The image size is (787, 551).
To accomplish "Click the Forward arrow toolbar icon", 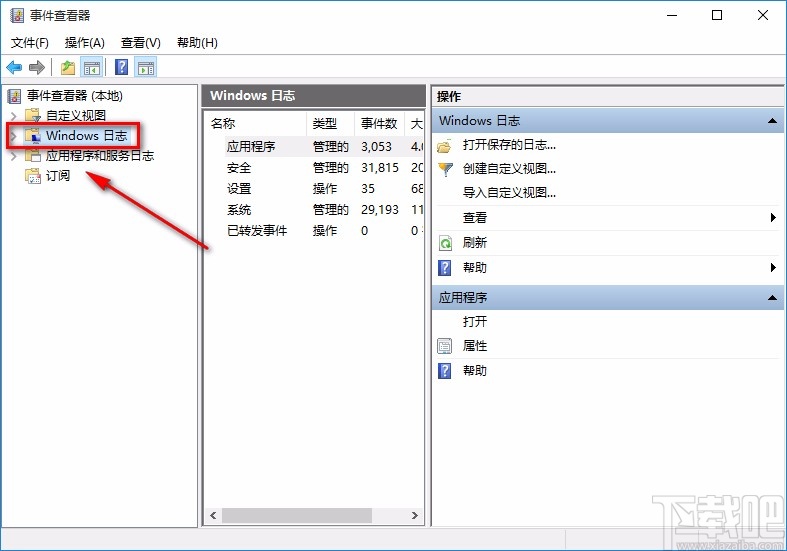I will [37, 67].
